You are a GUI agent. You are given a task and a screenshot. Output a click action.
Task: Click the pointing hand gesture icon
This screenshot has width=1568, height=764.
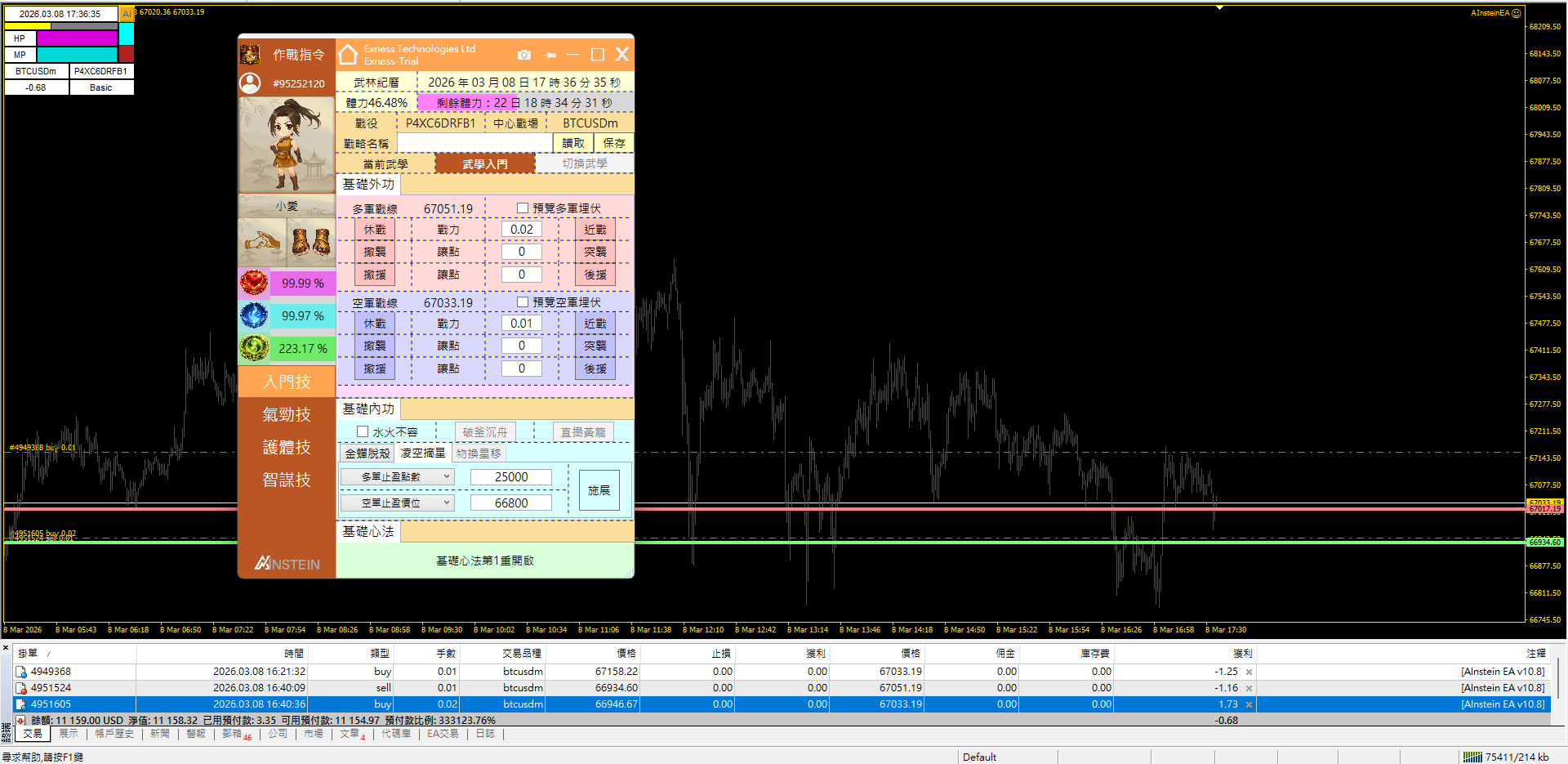(262, 242)
